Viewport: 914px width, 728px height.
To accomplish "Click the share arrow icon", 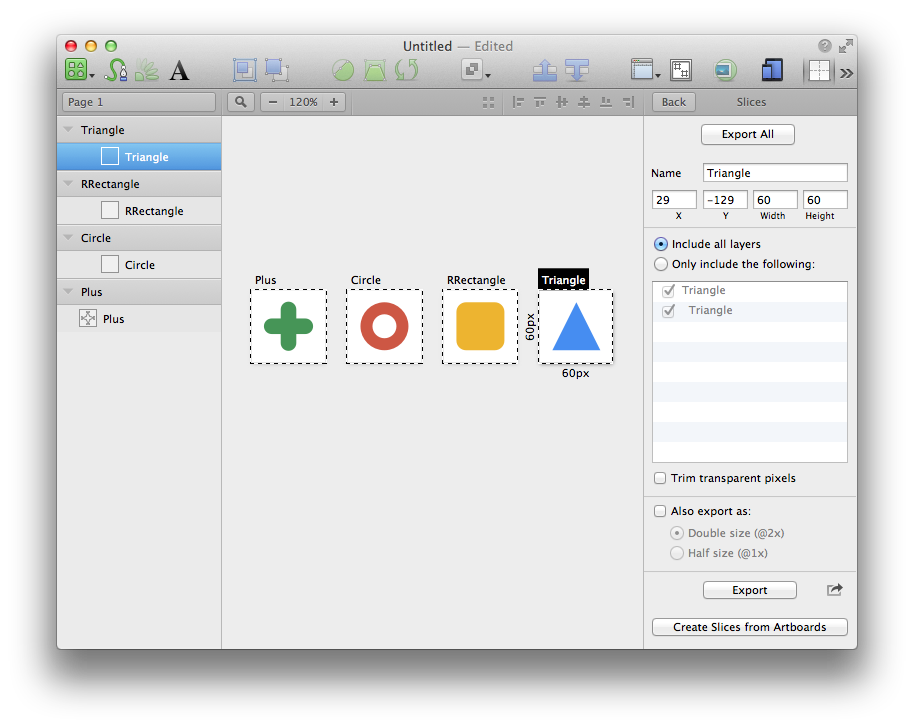I will tap(834, 589).
